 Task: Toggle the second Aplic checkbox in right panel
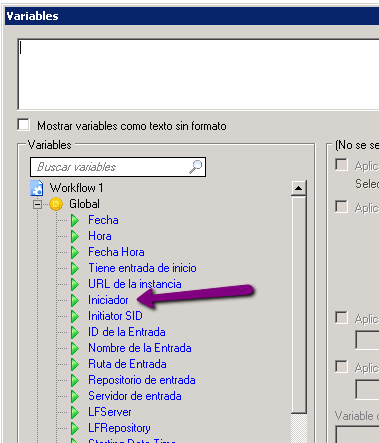pyautogui.click(x=341, y=206)
